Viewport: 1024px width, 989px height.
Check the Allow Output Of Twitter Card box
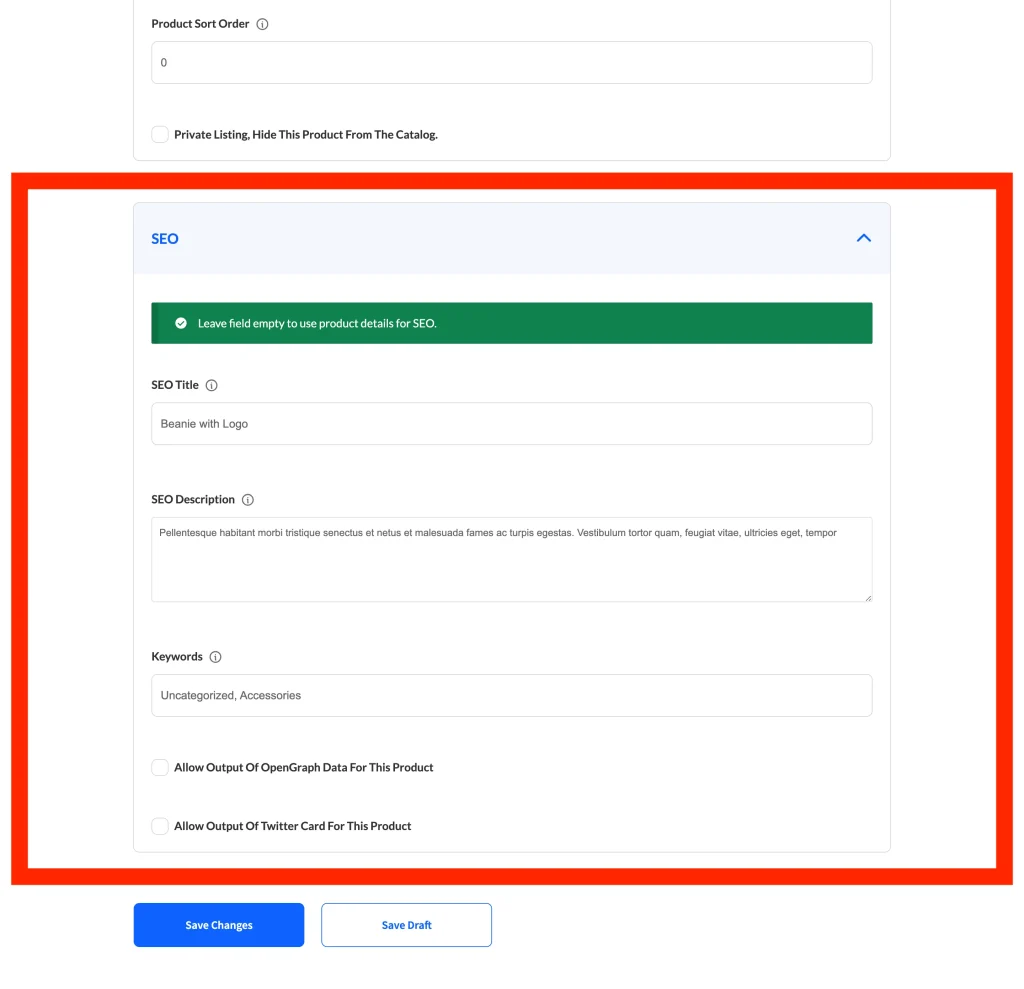click(x=160, y=826)
